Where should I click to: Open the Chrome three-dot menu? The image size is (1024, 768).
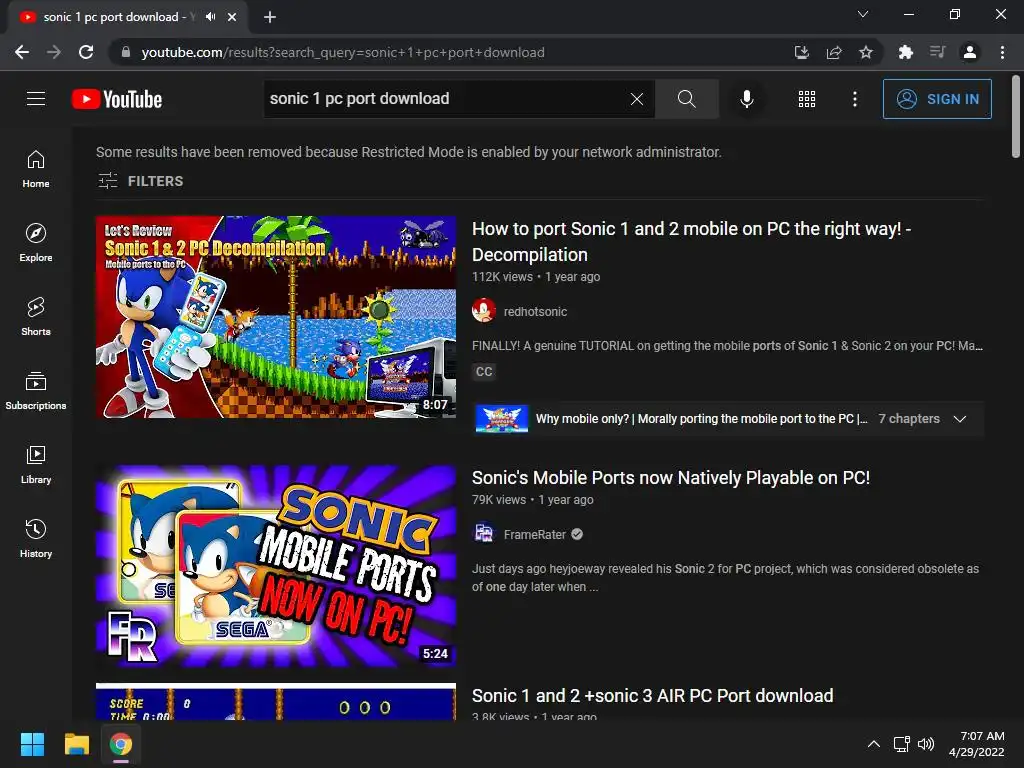(1002, 52)
